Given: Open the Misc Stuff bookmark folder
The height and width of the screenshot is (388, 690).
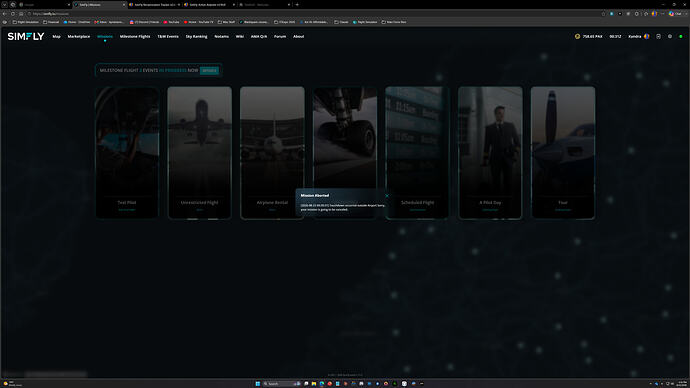Looking at the screenshot, I should [x=226, y=22].
